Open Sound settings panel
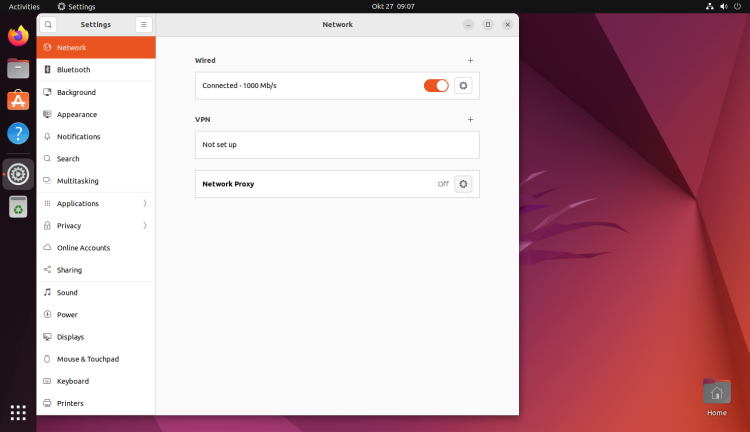 tap(96, 292)
